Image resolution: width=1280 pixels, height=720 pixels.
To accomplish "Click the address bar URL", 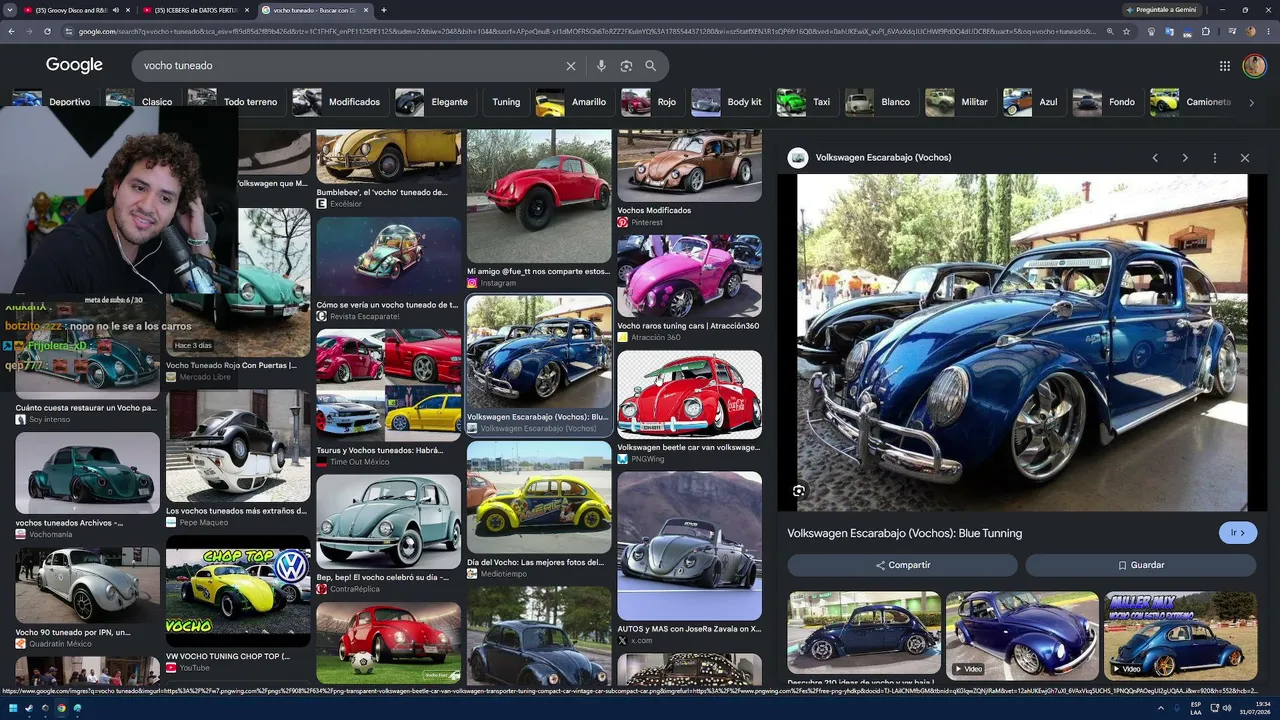I will [x=587, y=31].
